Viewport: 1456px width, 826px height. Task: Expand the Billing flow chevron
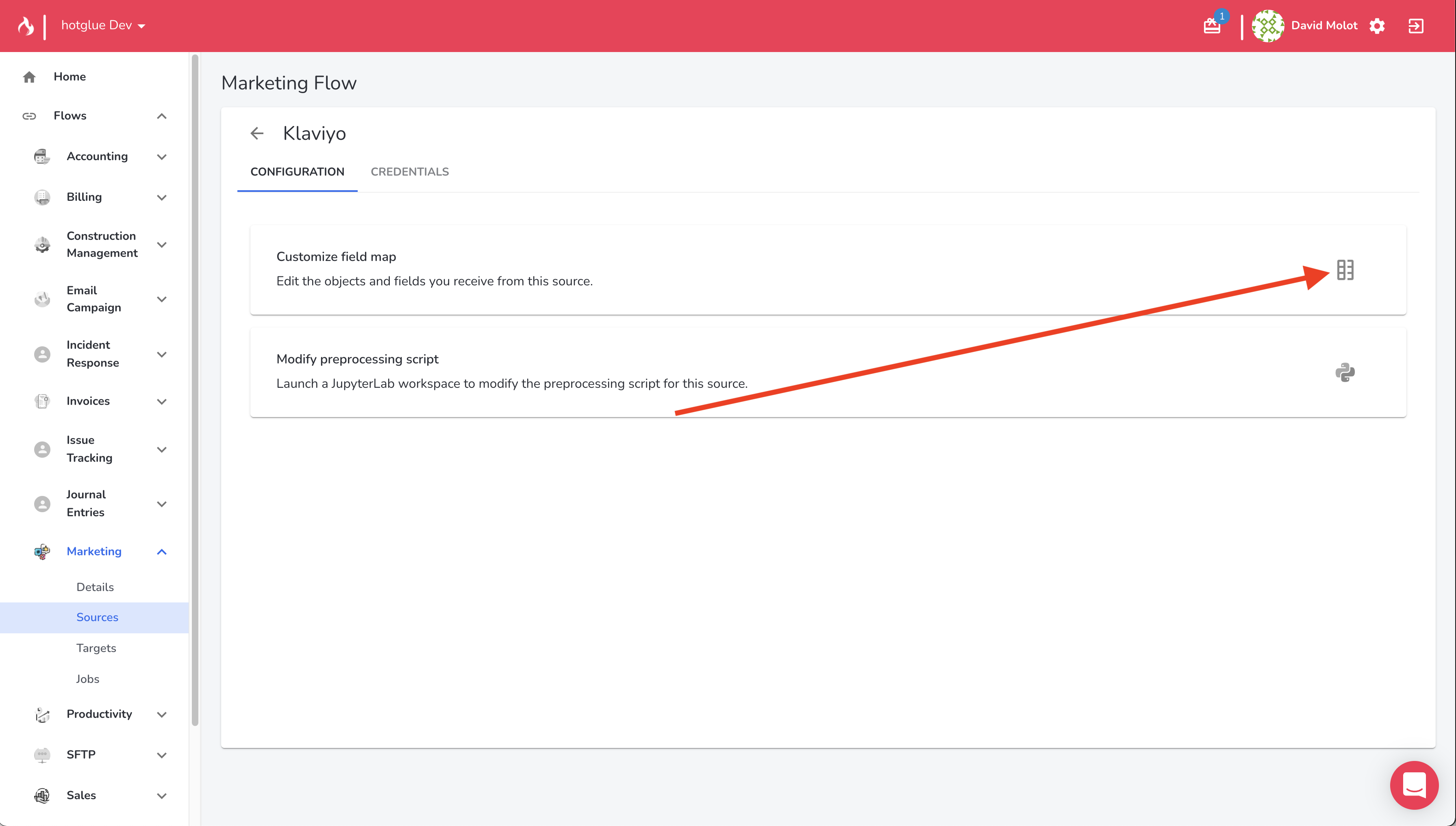click(162, 198)
